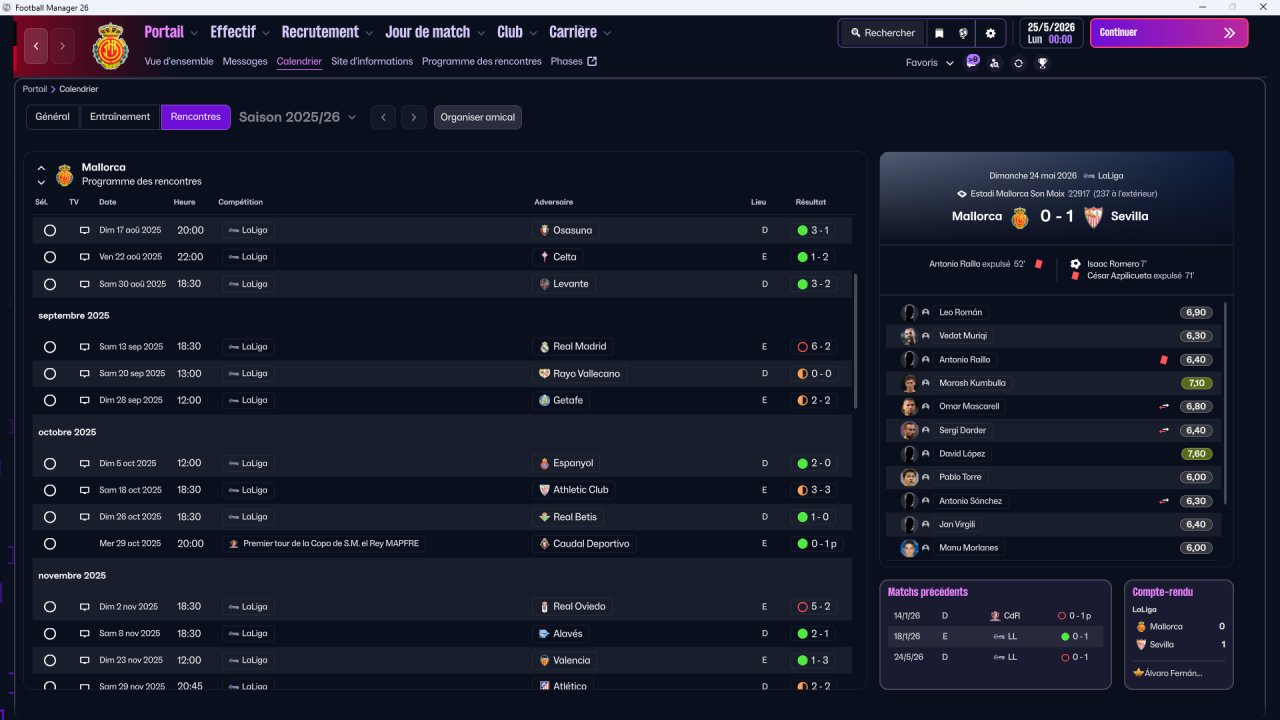Click the Rechercher search button
This screenshot has width=1280, height=720.
pos(883,33)
